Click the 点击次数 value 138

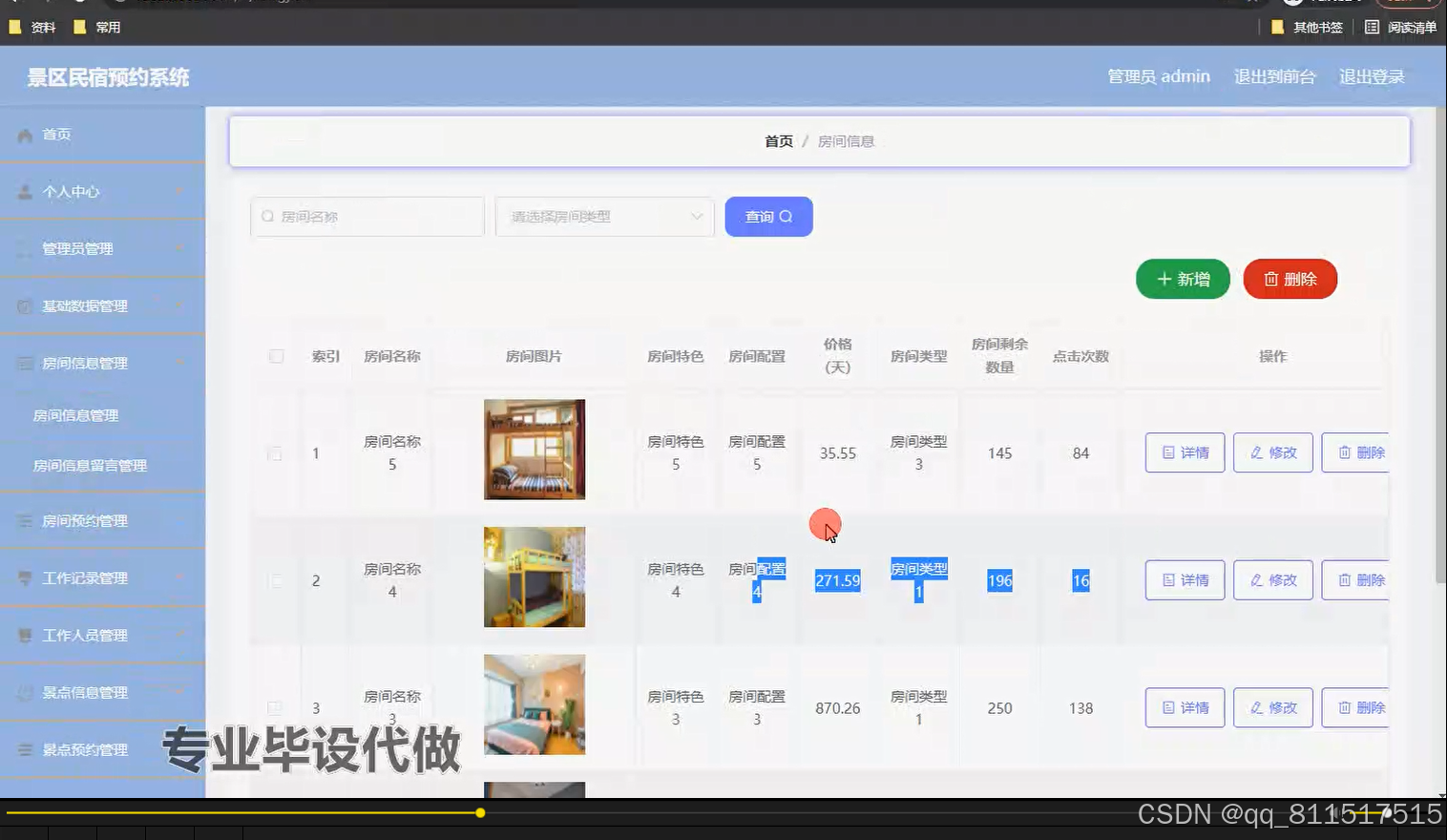[x=1080, y=708]
